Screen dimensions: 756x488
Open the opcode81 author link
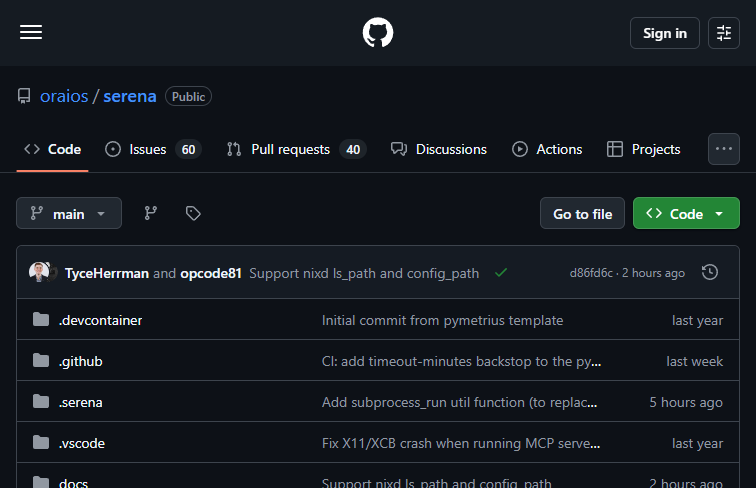pos(211,273)
